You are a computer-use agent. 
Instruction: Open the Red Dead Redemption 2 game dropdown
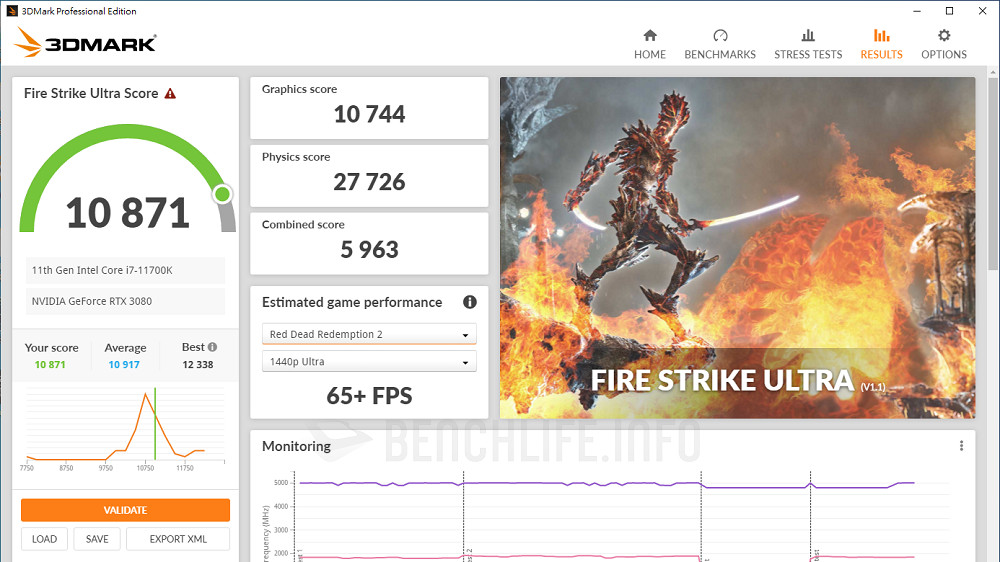coord(369,334)
